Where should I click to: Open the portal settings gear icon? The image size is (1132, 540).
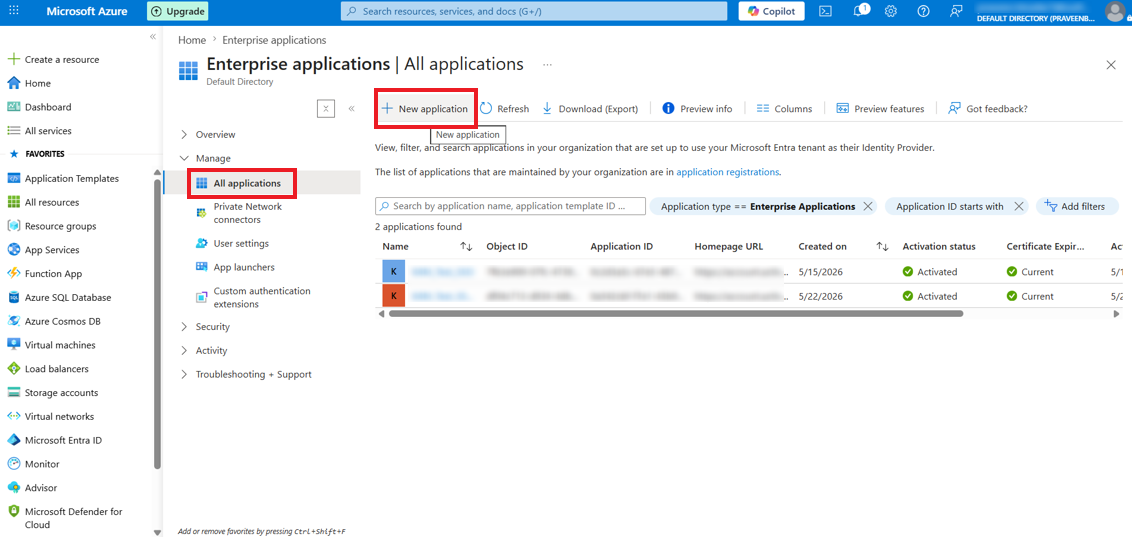pos(891,12)
